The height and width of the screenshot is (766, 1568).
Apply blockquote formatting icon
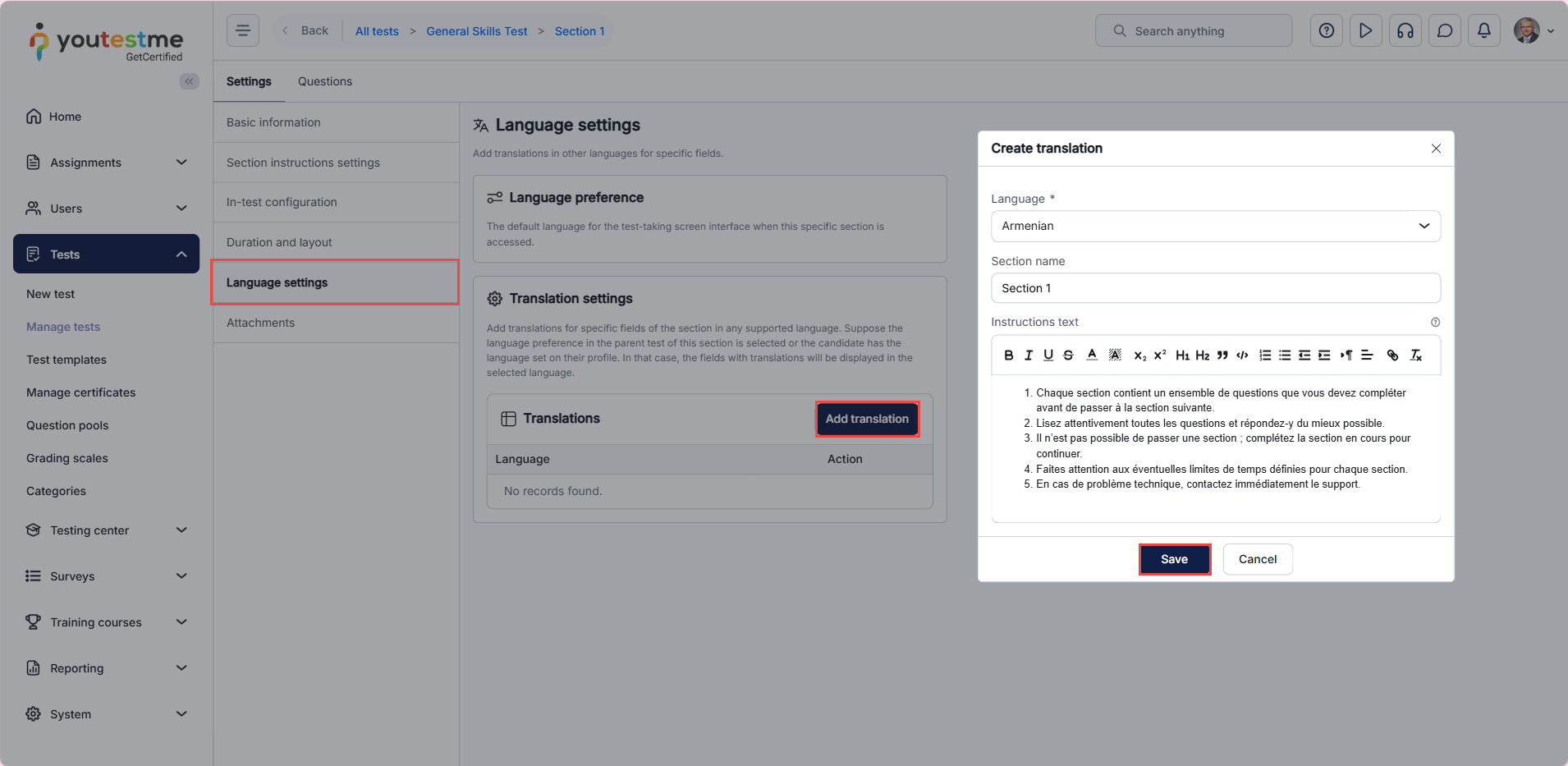click(1222, 355)
